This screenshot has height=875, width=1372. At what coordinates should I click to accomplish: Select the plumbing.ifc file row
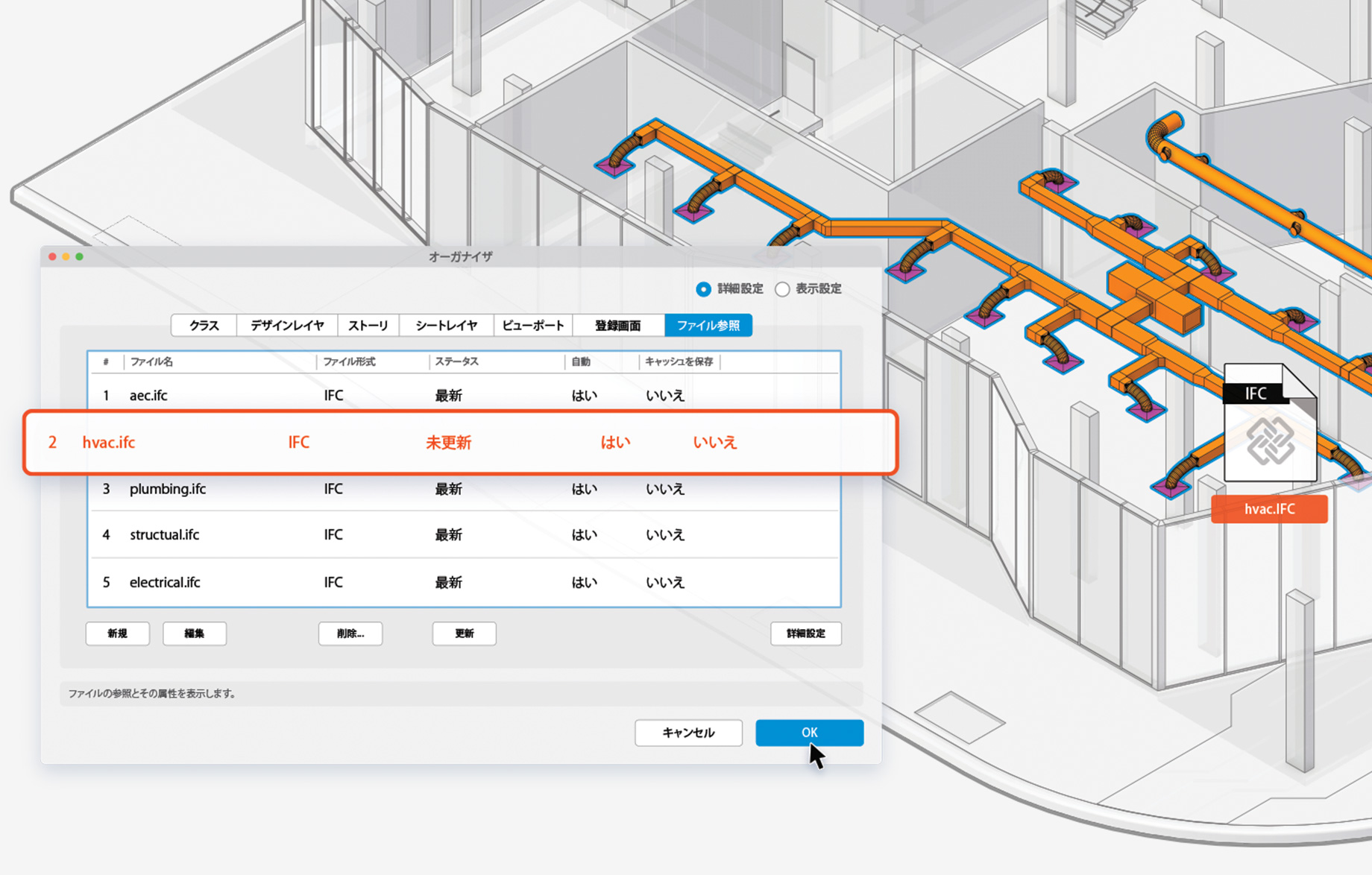click(464, 490)
